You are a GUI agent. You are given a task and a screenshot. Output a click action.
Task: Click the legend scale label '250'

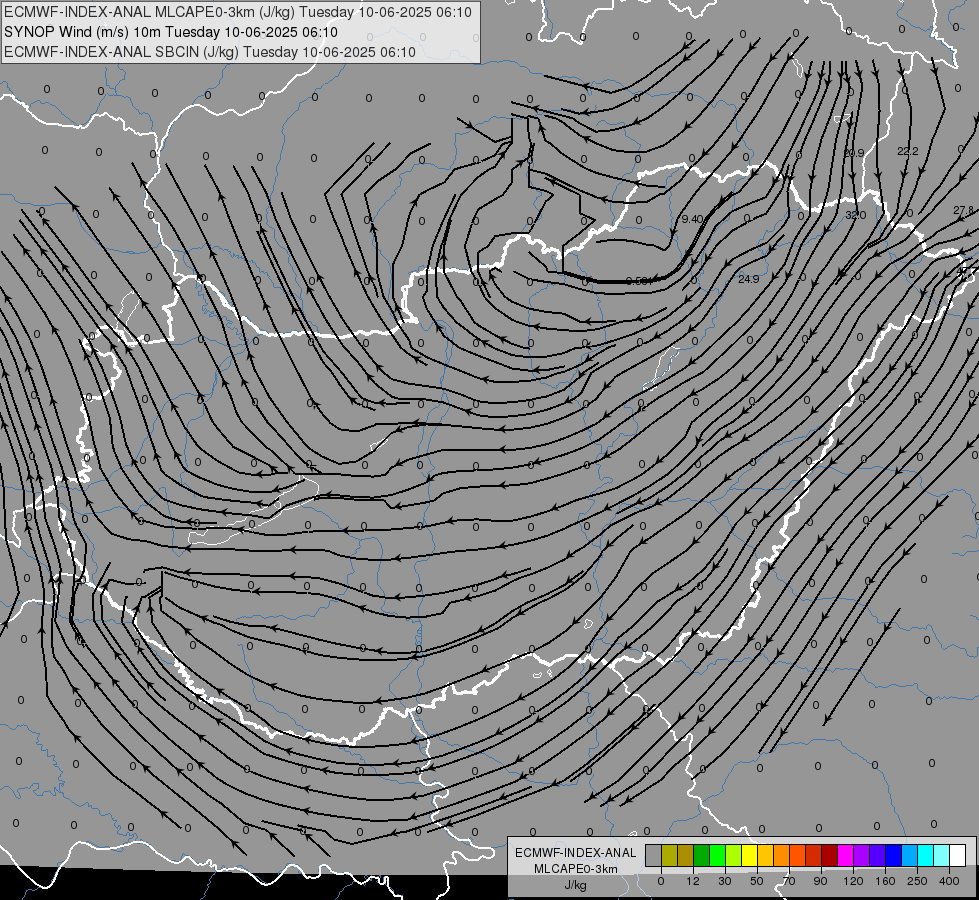pos(917,881)
